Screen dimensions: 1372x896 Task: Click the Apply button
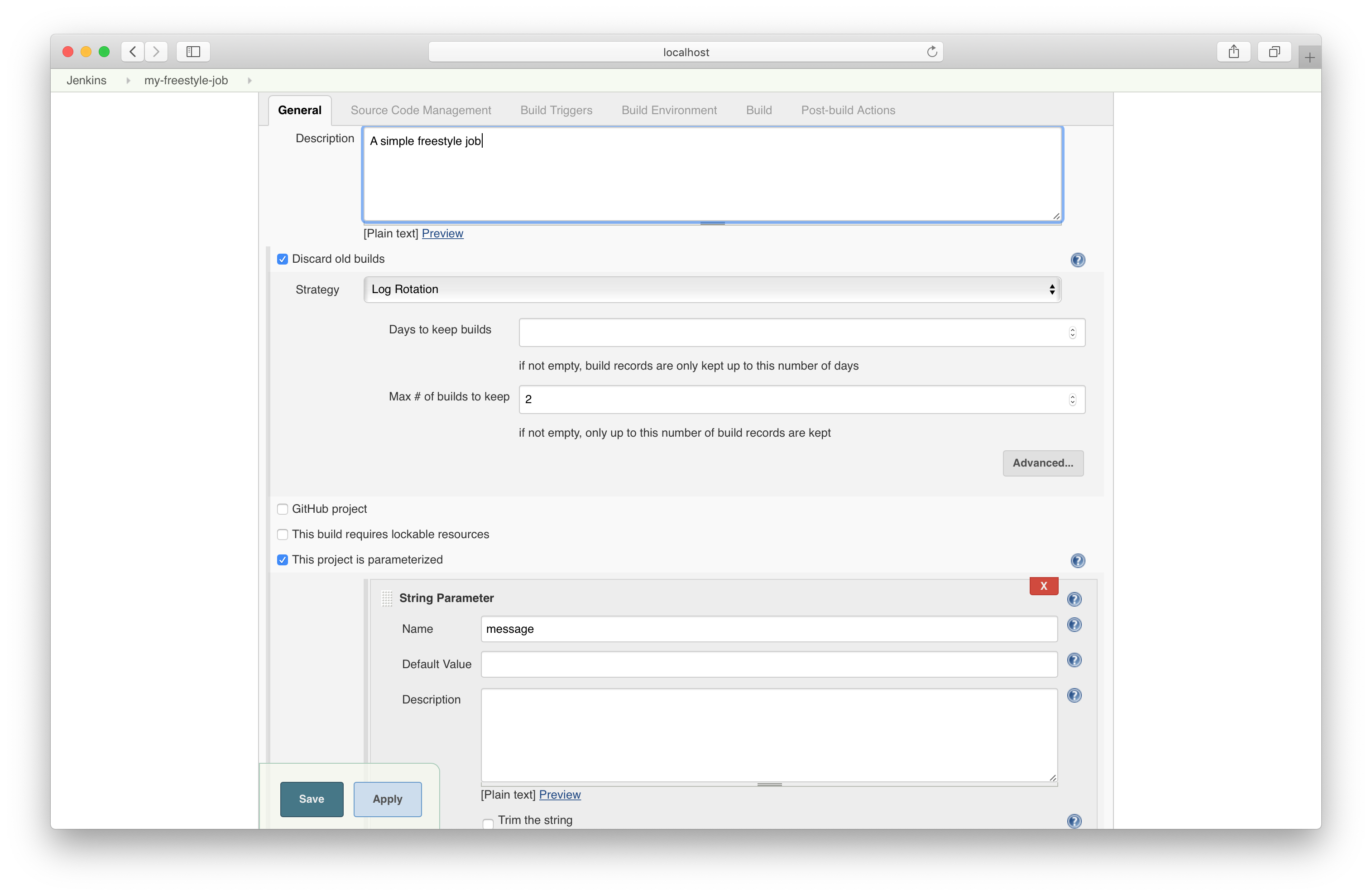click(388, 799)
